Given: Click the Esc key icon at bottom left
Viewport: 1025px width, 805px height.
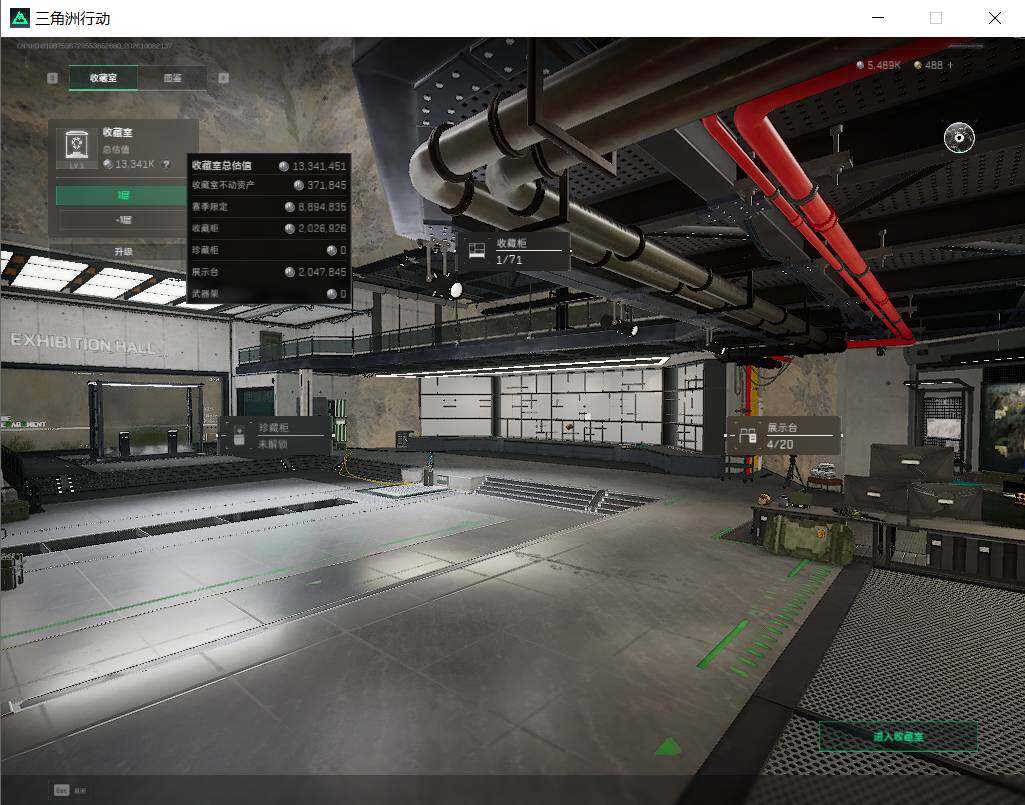Looking at the screenshot, I should 61,790.
